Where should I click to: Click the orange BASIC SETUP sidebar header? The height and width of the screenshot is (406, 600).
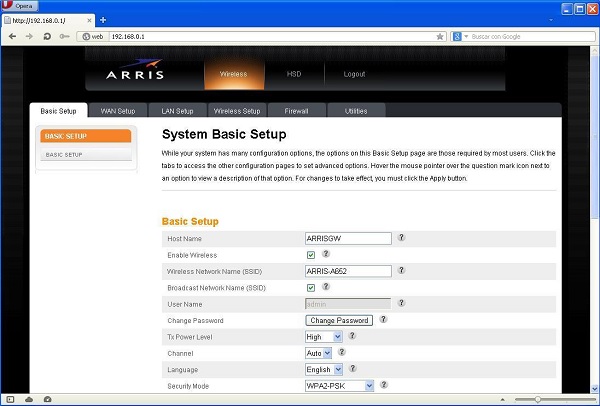[x=86, y=136]
